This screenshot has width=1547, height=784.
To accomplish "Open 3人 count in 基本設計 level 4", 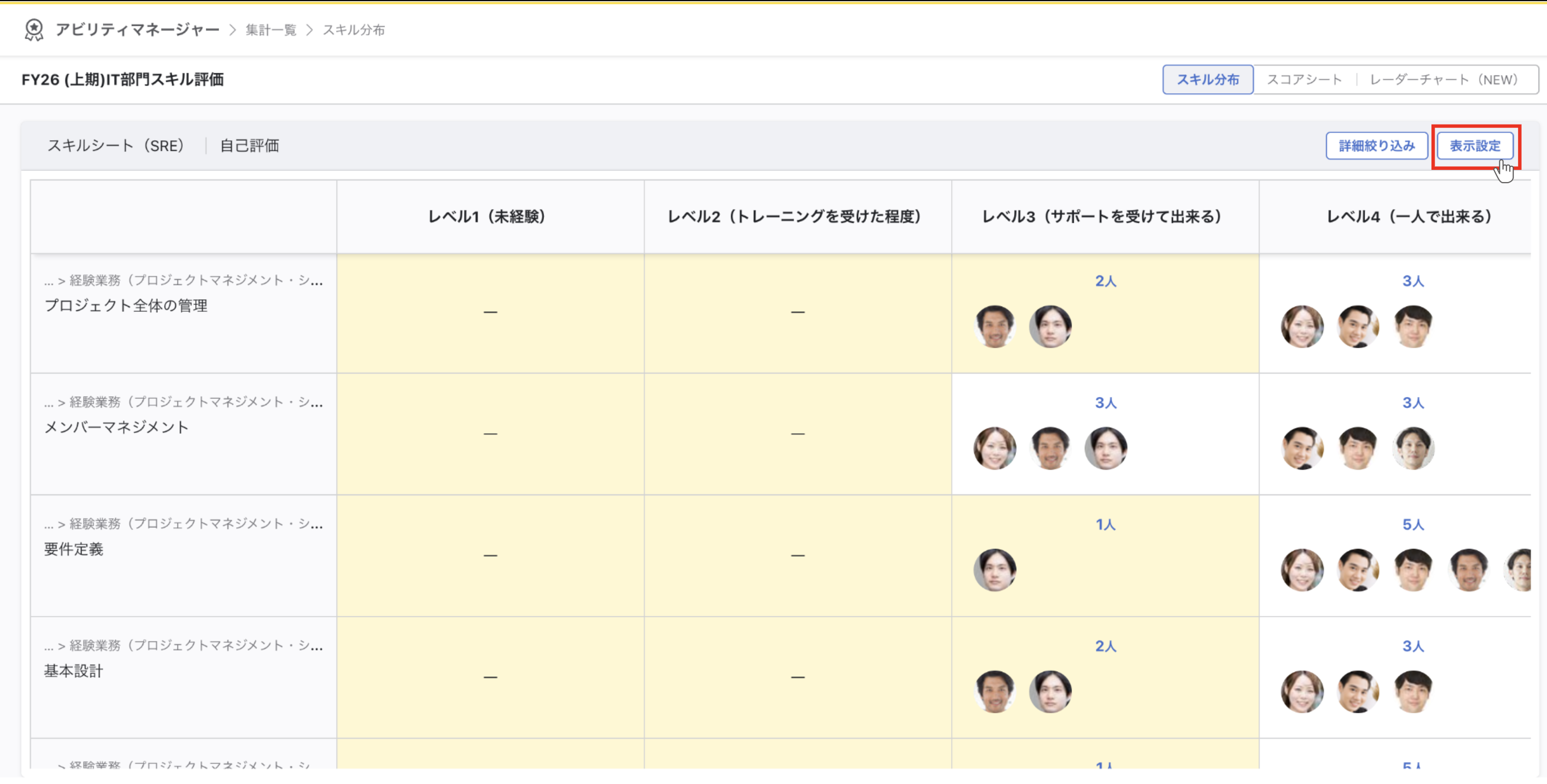I will 1413,646.
